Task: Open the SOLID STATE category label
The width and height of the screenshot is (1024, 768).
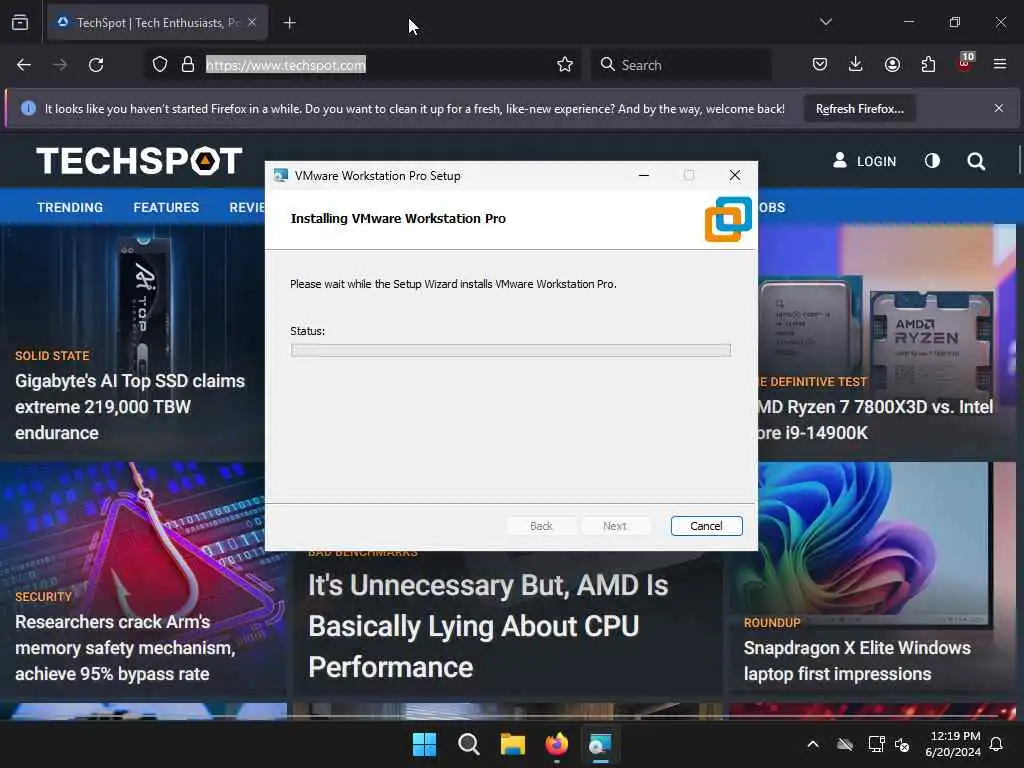Action: (x=52, y=356)
